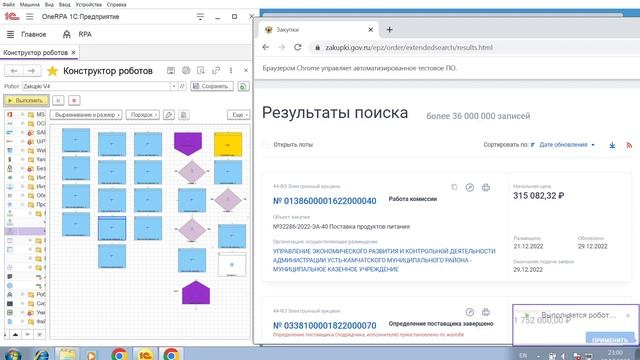Open the Порядок dropdown
Image resolution: width=640 pixels, height=360 pixels.
pos(142,115)
